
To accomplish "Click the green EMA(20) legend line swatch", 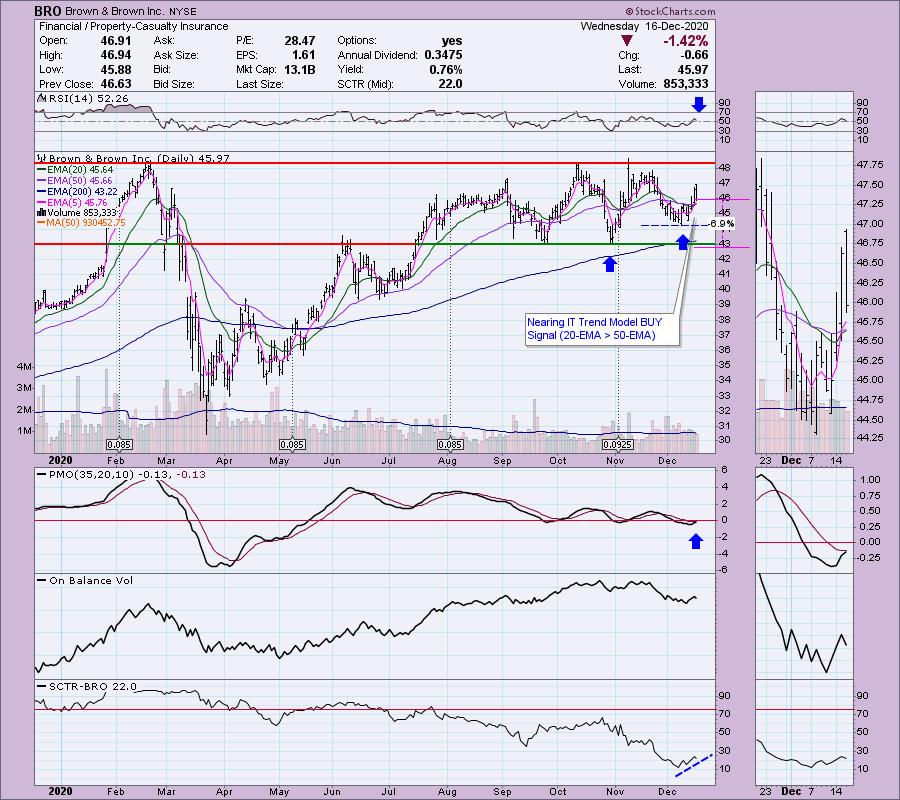I will (x=41, y=170).
